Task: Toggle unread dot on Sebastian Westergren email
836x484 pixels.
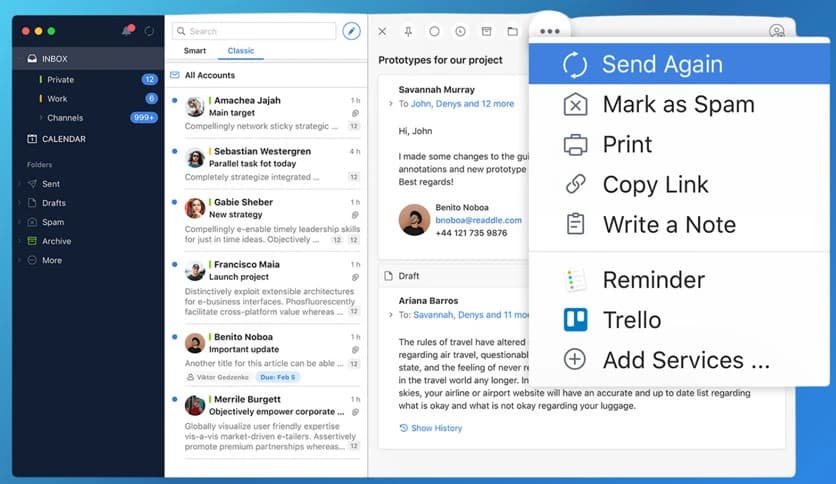Action: click(x=174, y=151)
